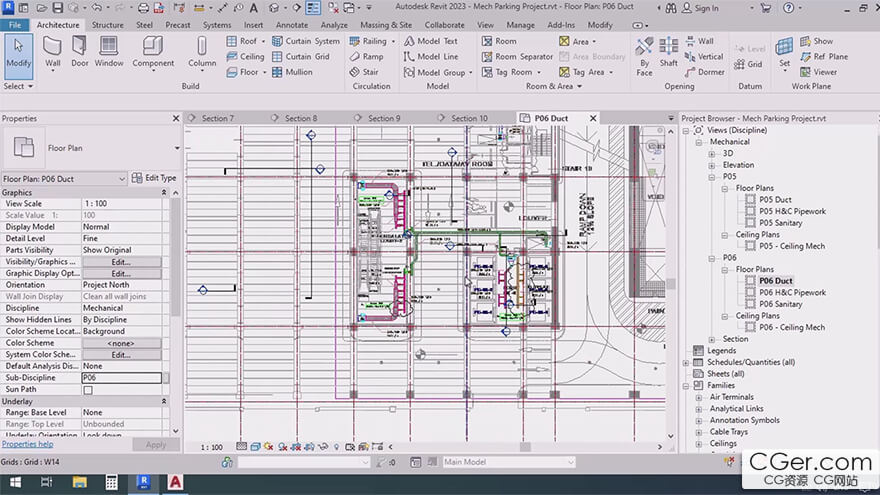Click the Sub-Discipline P06 input field
Viewport: 880px width, 495px height.
pyautogui.click(x=122, y=378)
